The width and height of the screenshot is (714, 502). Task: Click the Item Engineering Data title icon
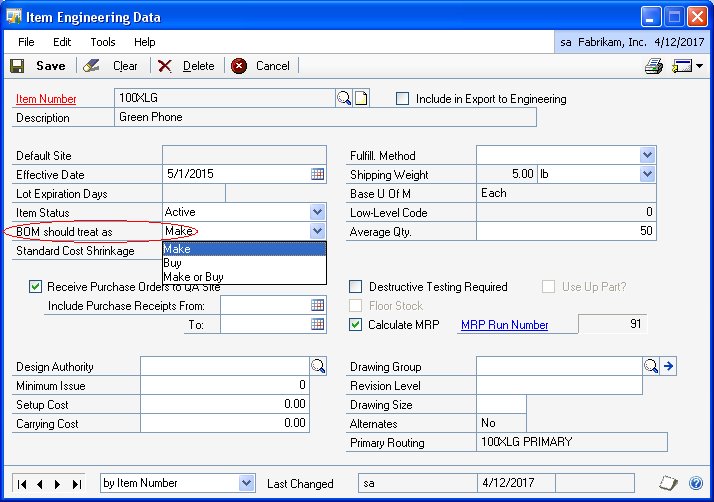[14, 17]
